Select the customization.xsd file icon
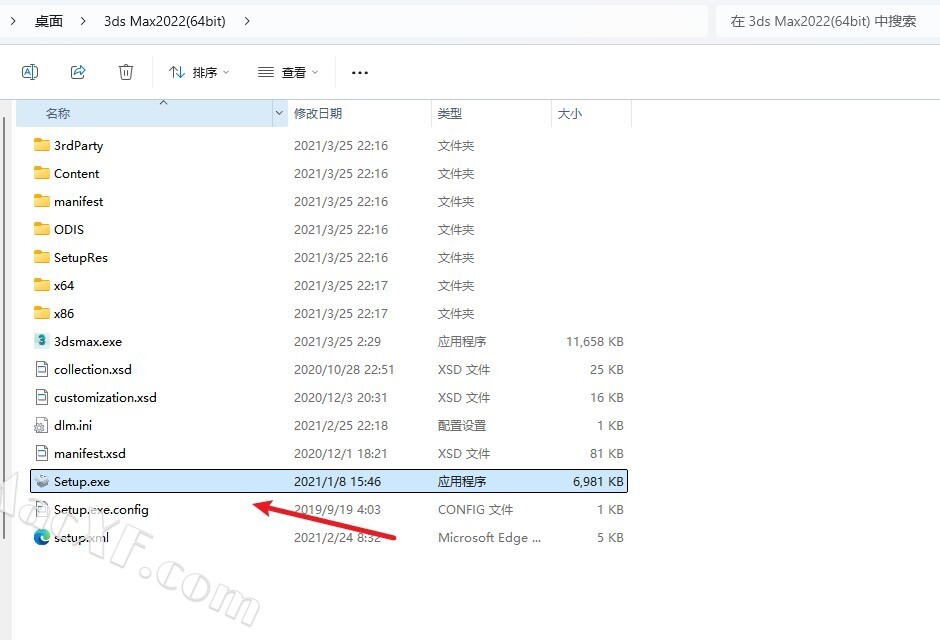The image size is (940, 640). (41, 397)
